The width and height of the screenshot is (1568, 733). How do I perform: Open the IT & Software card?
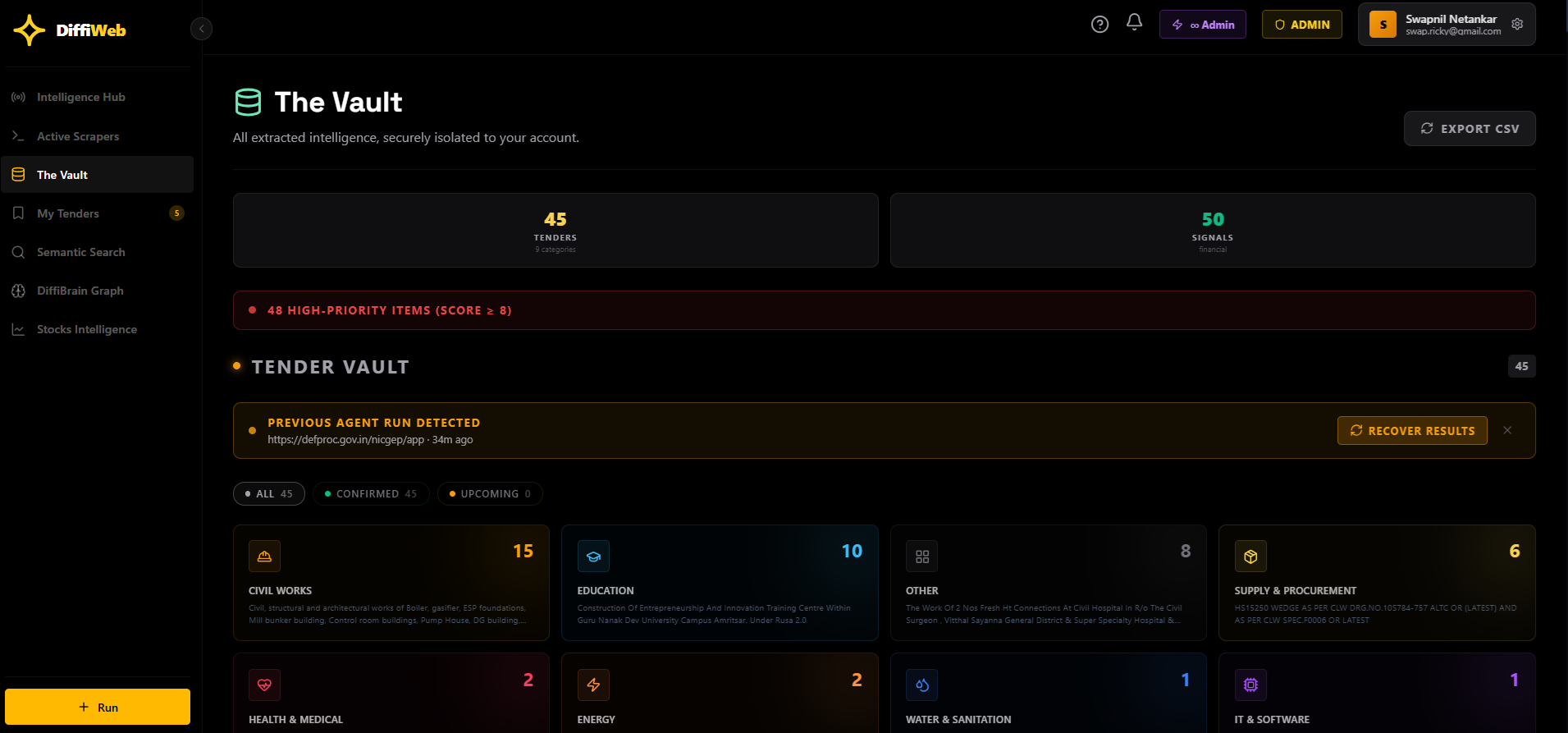(1377, 693)
